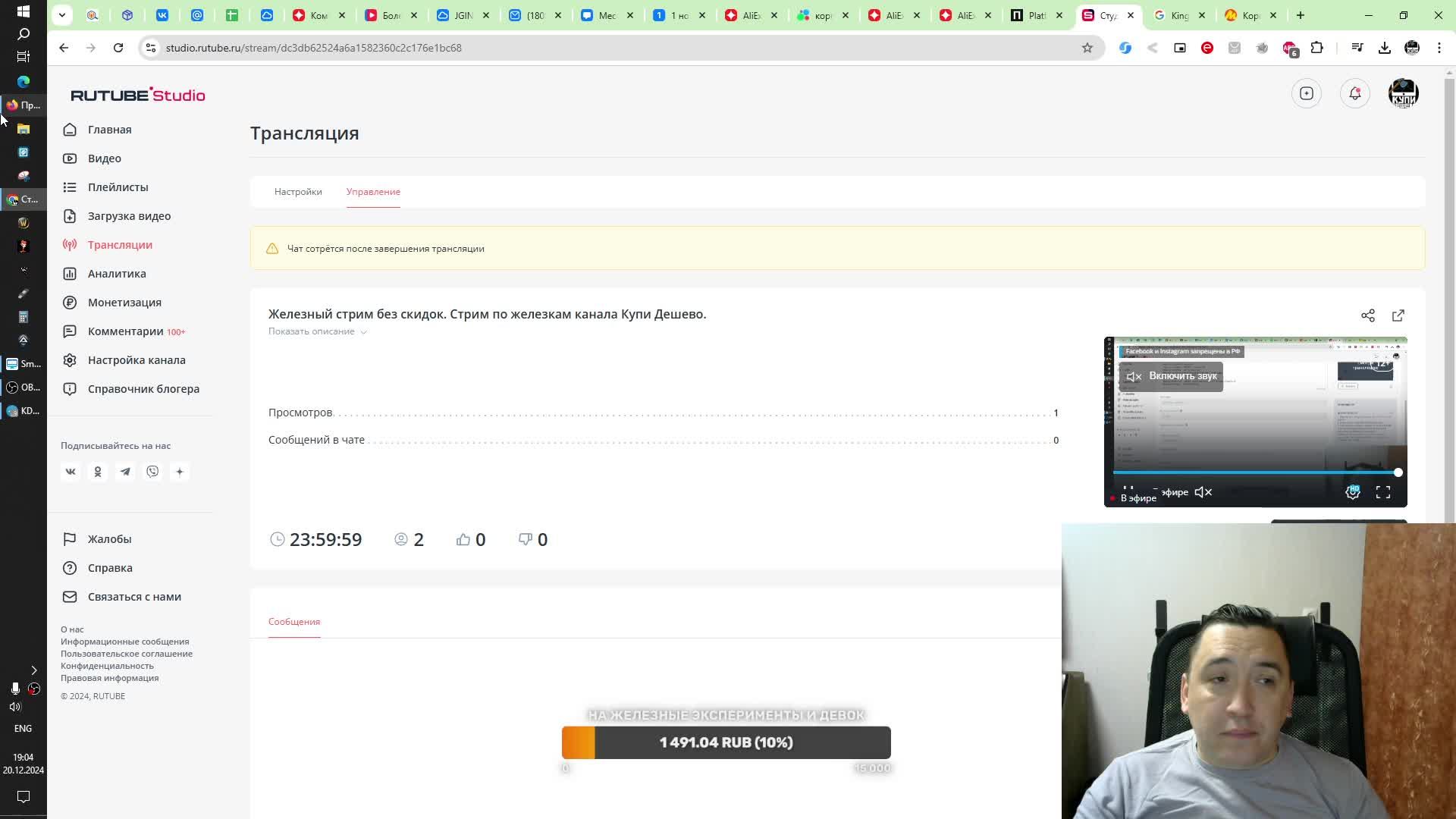This screenshot has width=1456, height=819.
Task: Enter fullscreen in the stream preview player
Action: (x=1382, y=493)
